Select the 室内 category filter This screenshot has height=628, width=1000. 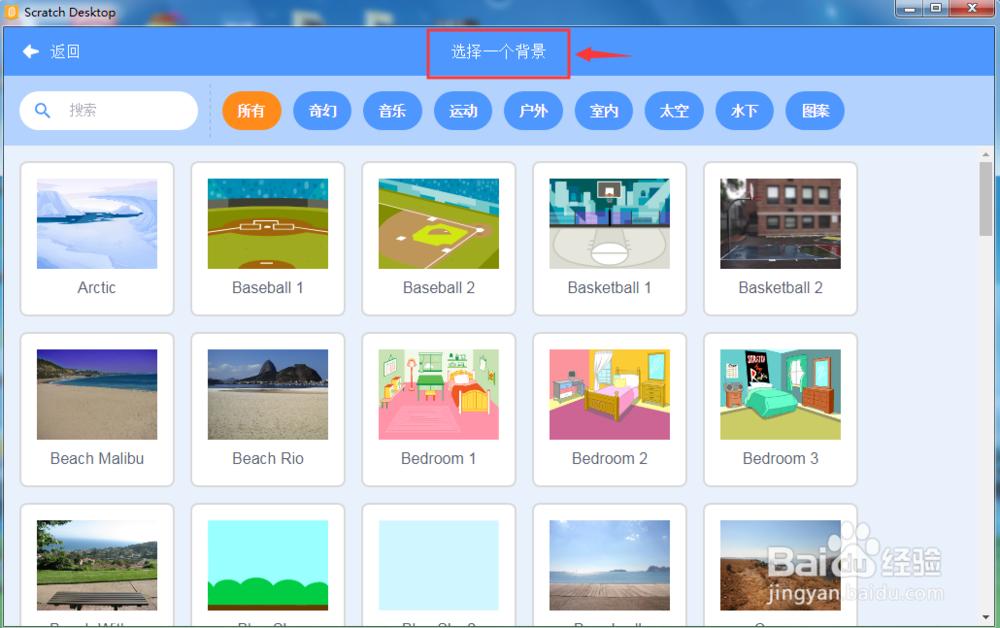coord(604,111)
